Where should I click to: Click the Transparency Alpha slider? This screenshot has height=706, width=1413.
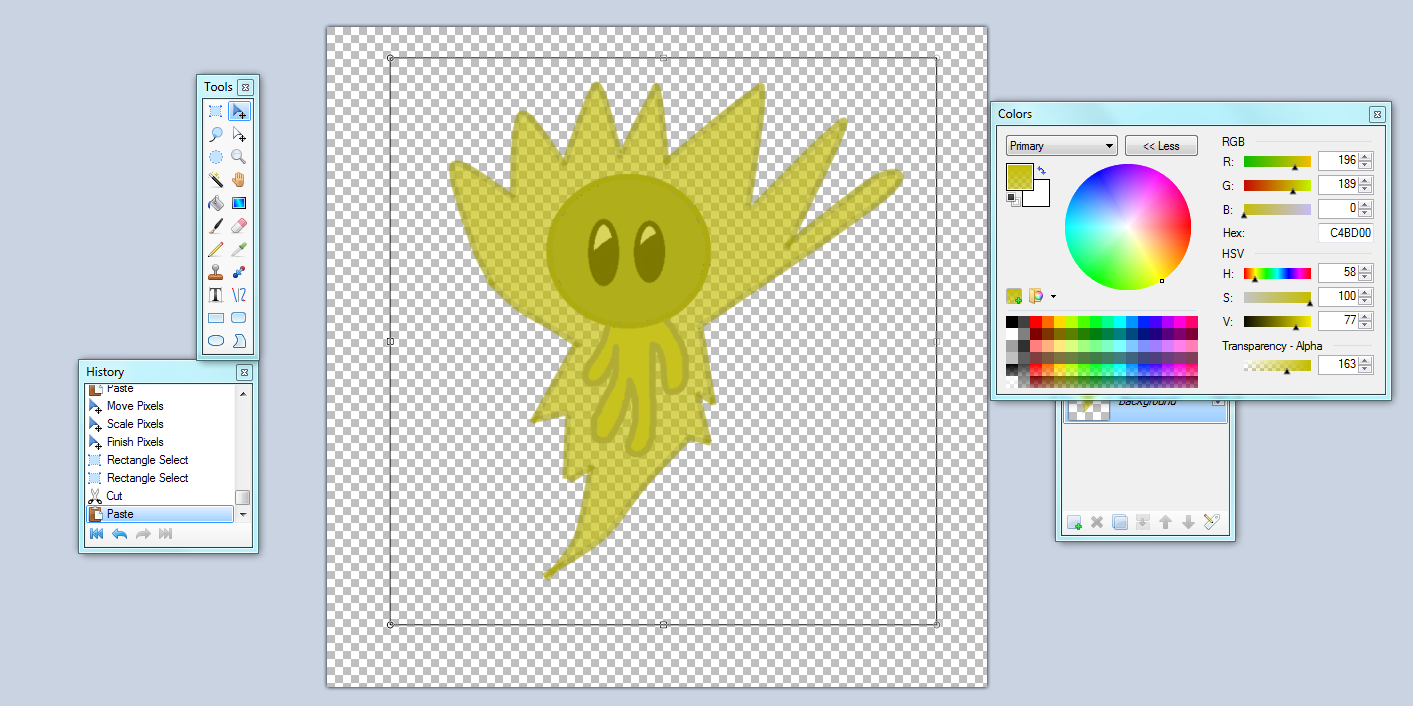(1277, 366)
